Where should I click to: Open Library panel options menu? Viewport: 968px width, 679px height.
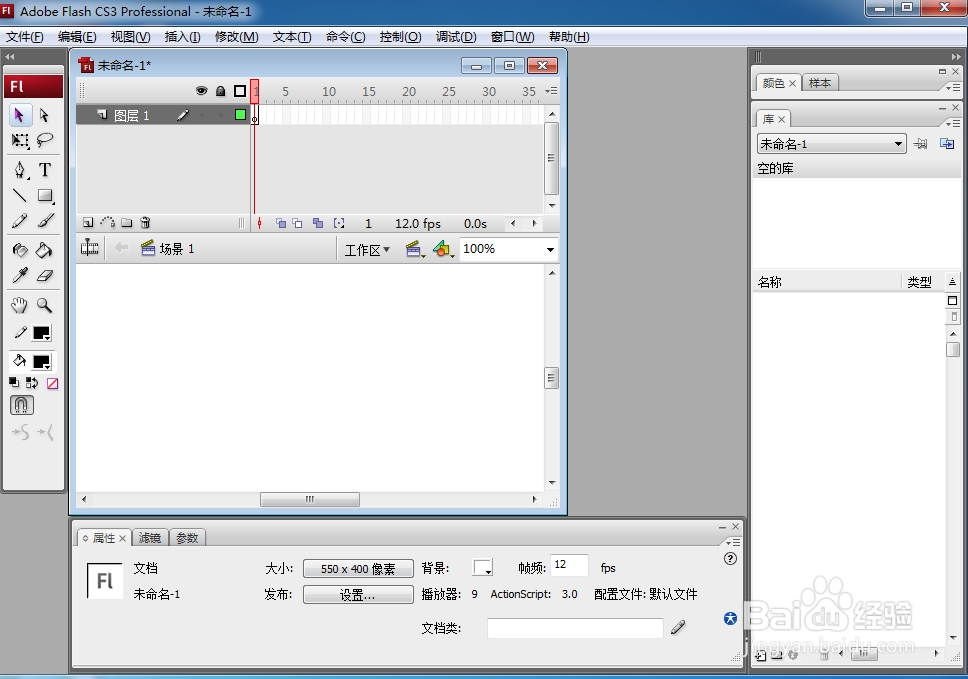[x=953, y=123]
